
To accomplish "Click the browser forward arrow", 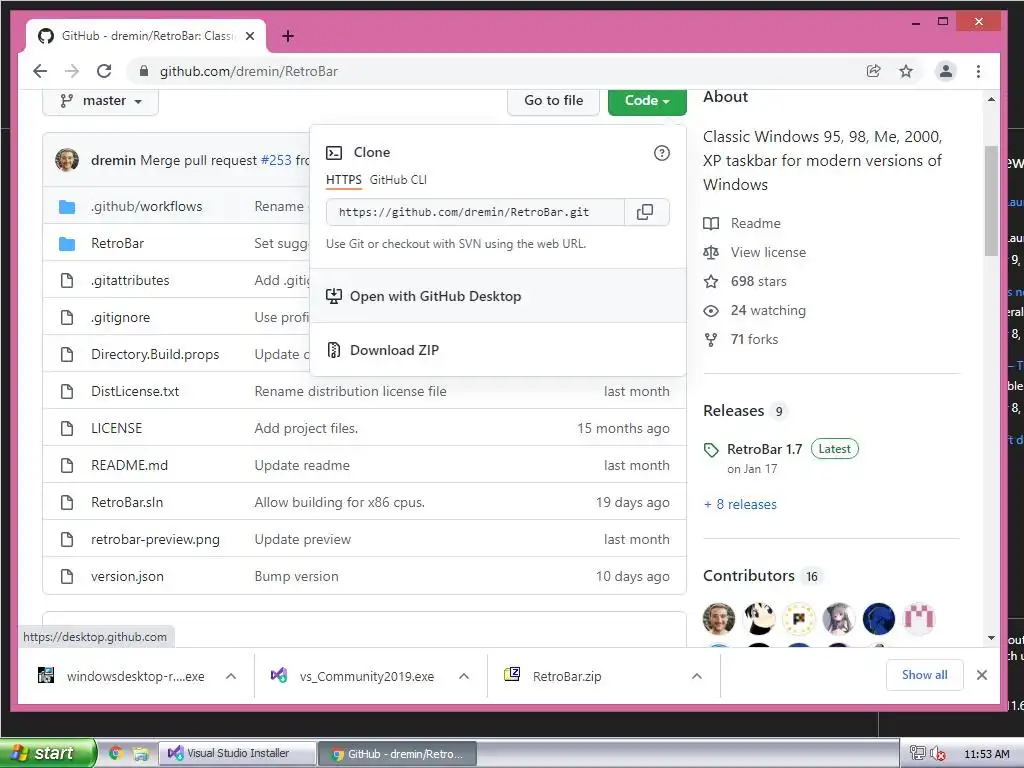I will coord(72,71).
